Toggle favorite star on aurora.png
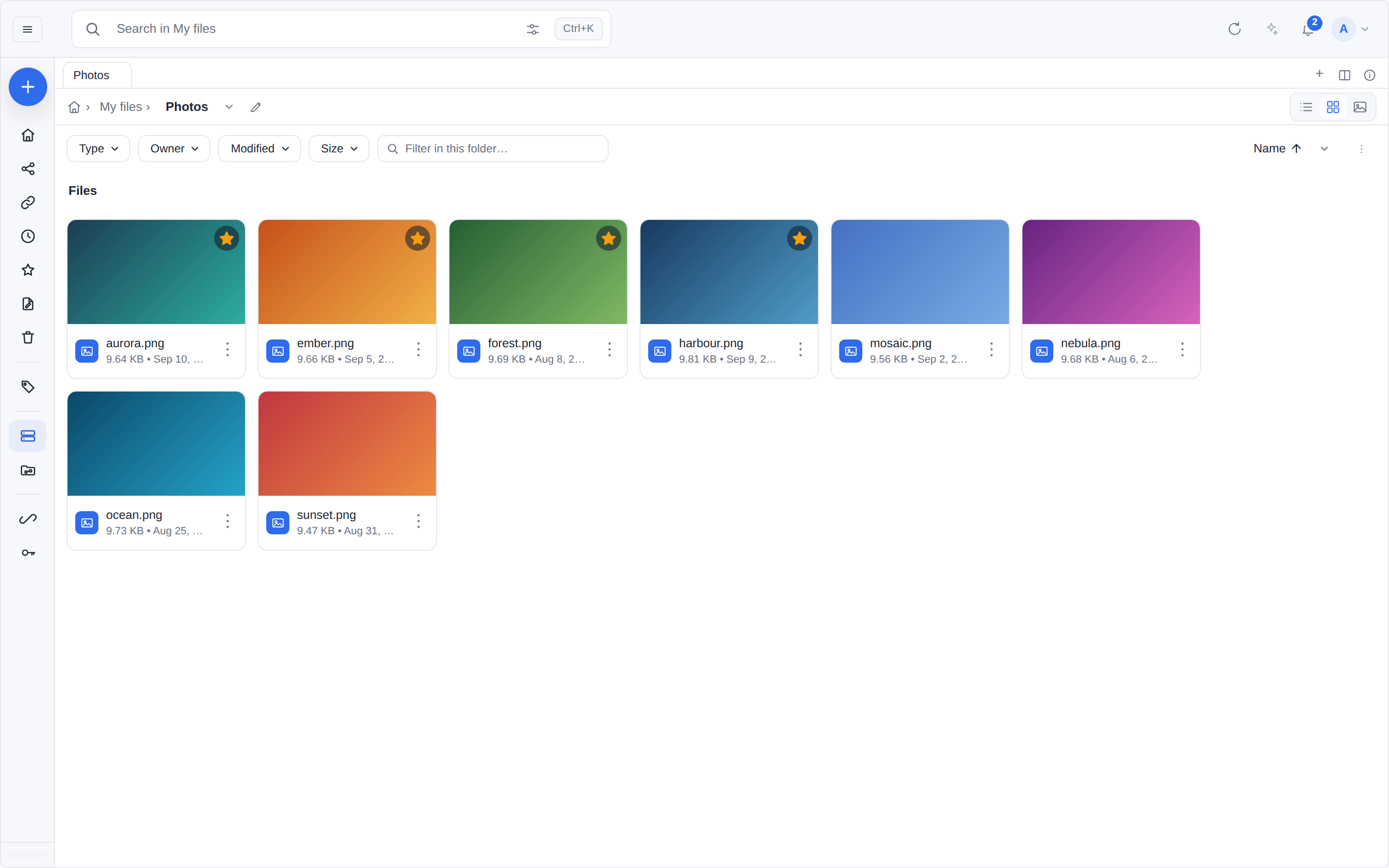This screenshot has height=868, width=1389. point(227,238)
